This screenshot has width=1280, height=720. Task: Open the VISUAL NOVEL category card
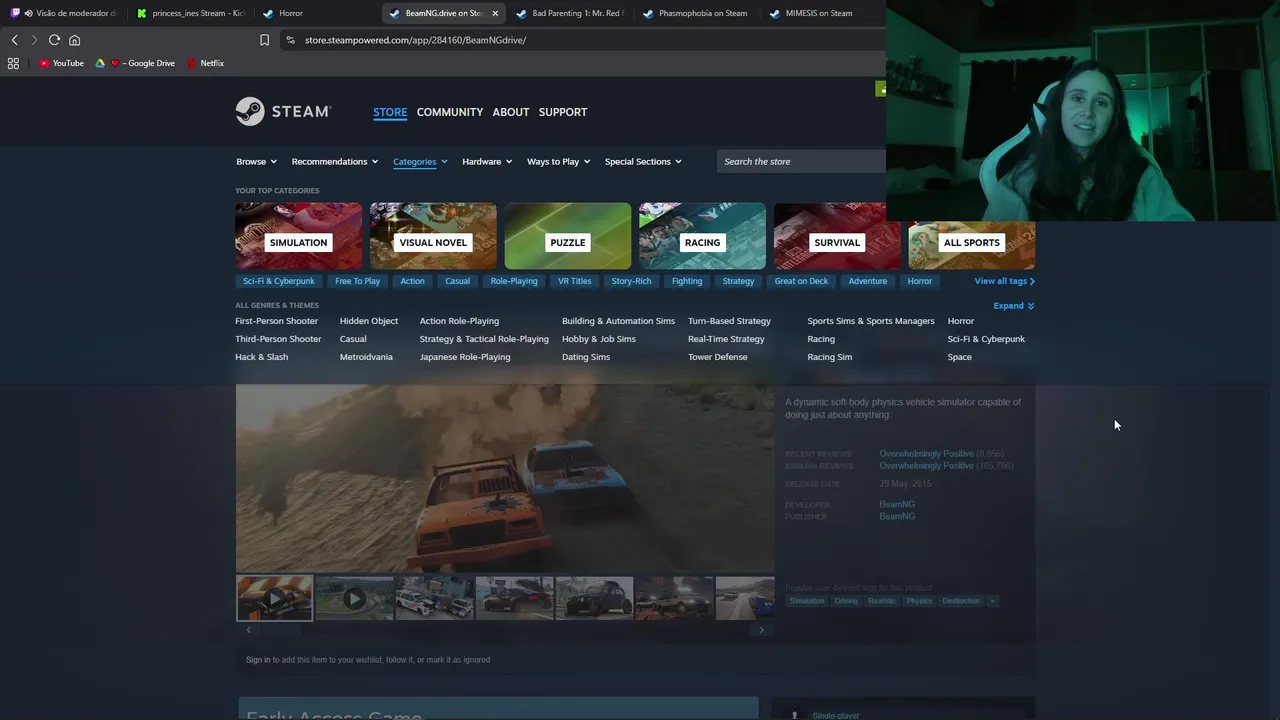tap(433, 236)
